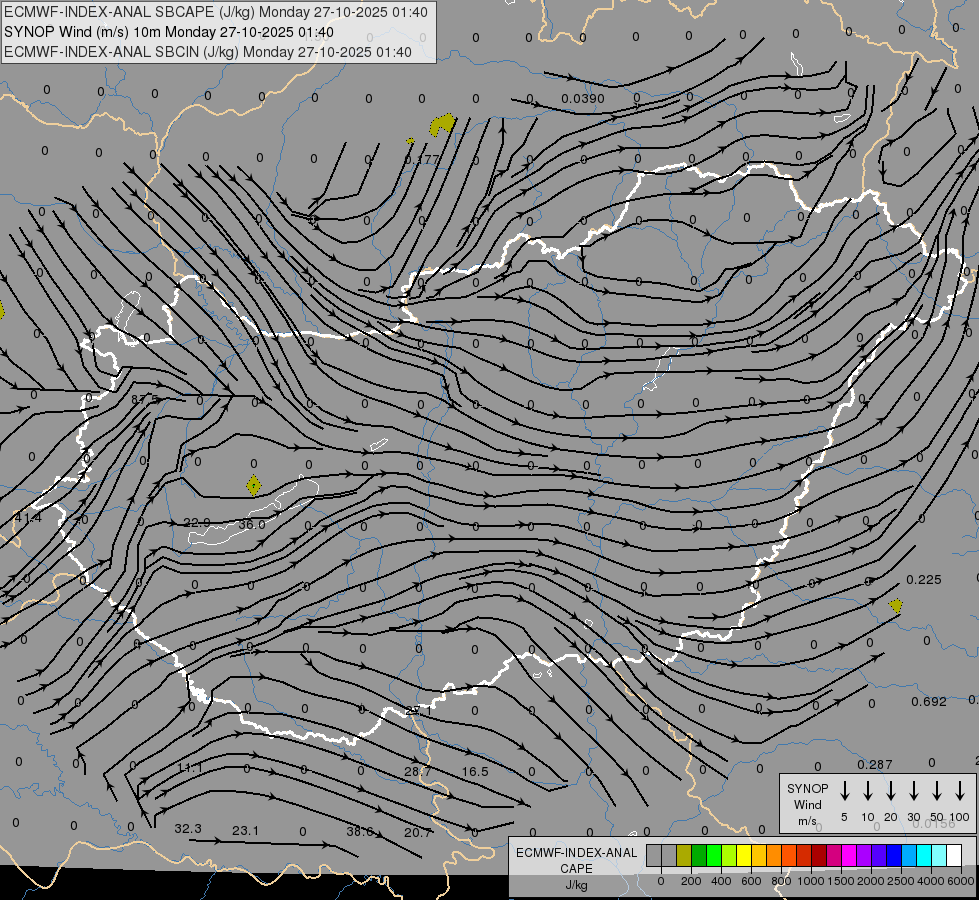This screenshot has height=900, width=979.
Task: Click the 20.7 value label
Action: 418,833
